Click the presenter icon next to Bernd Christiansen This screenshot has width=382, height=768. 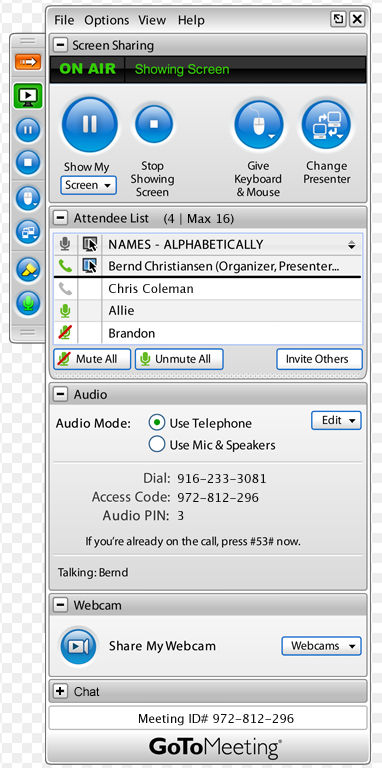90,266
